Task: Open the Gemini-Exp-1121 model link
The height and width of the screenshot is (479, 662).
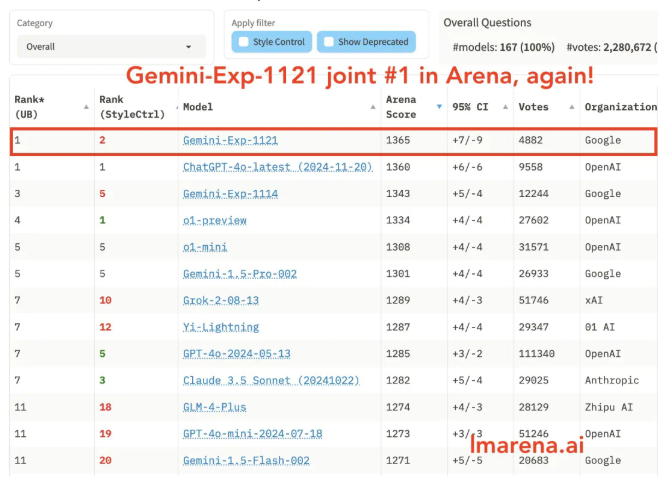Action: [x=230, y=141]
